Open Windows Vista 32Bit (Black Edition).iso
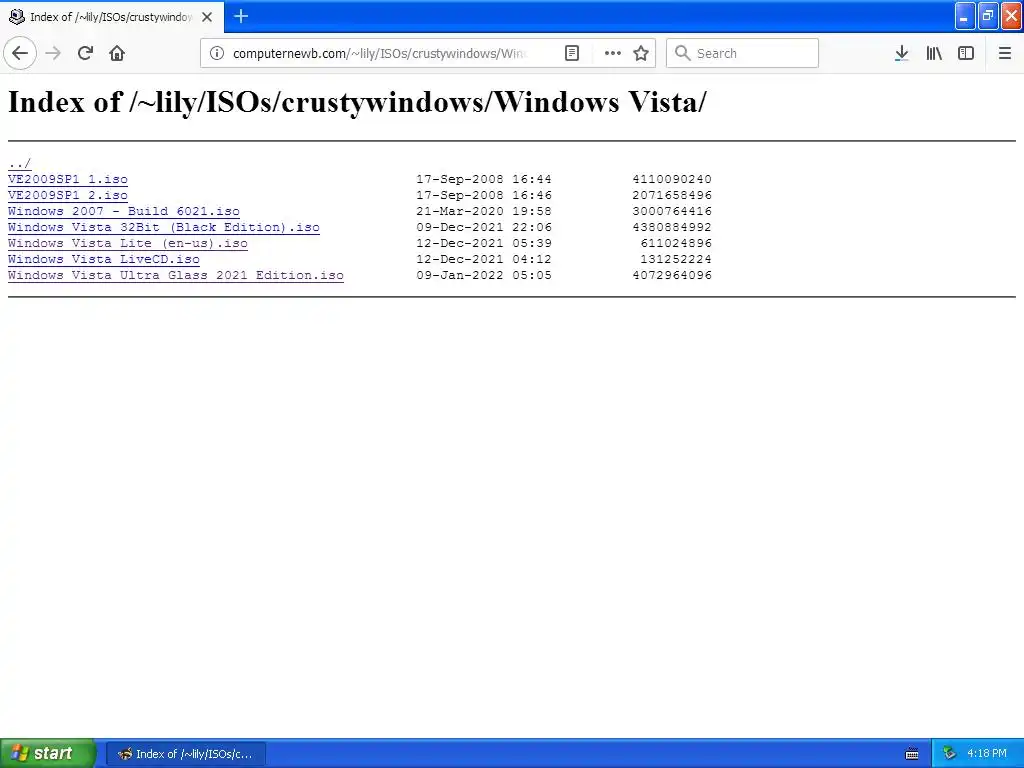Screen dimensions: 1024x768 click(x=164, y=227)
